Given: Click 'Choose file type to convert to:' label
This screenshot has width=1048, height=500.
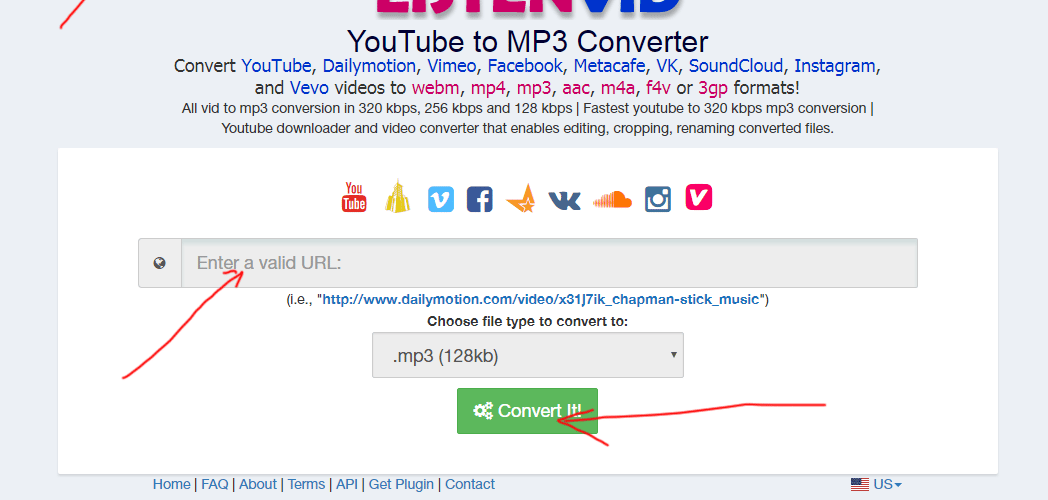Looking at the screenshot, I should 527,321.
